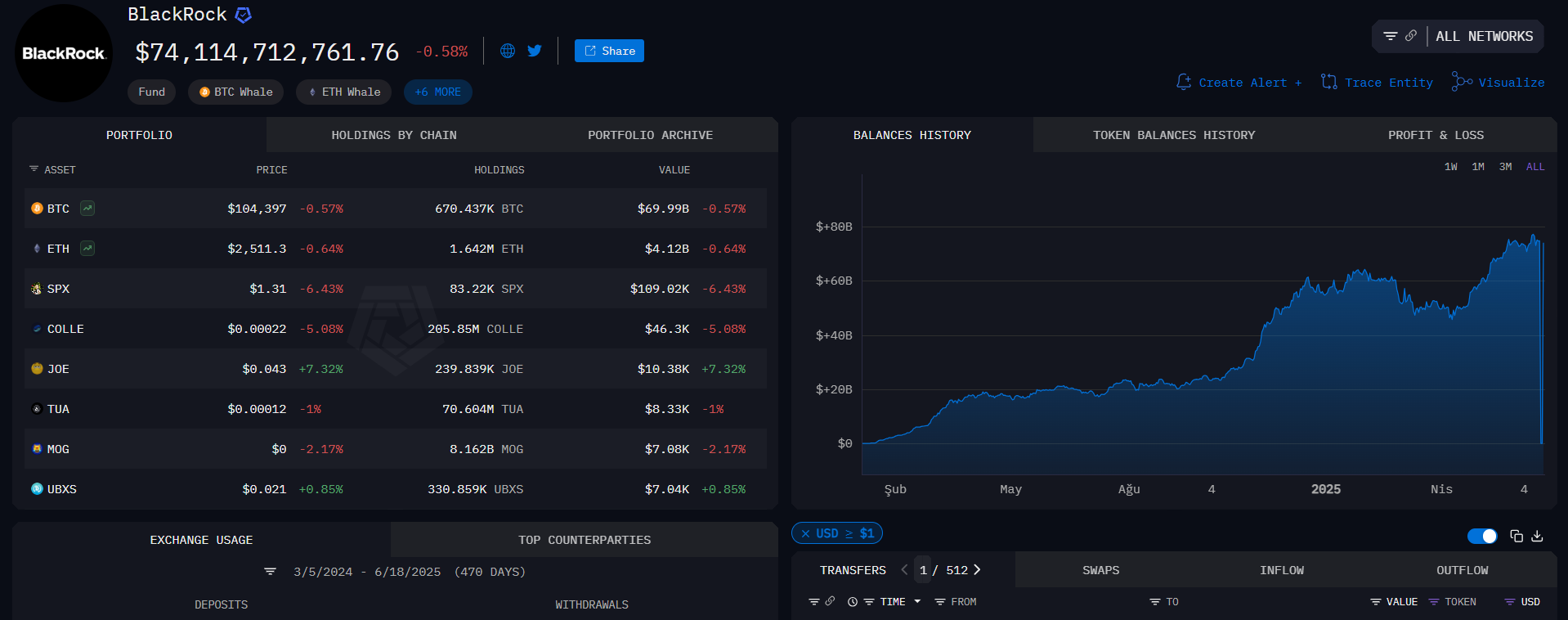Click the transfers header filter icon

tap(813, 601)
